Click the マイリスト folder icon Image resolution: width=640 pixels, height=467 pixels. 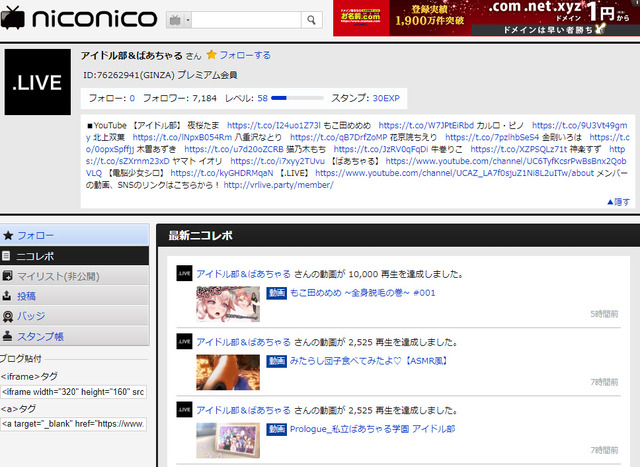point(7,276)
